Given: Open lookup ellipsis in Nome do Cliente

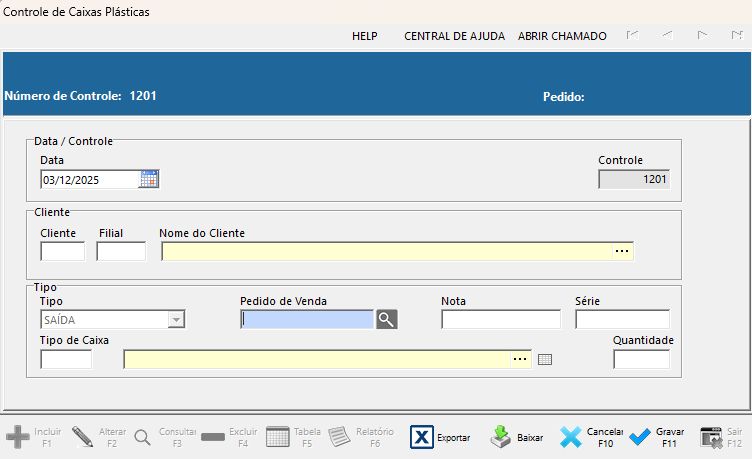Looking at the screenshot, I should [622, 251].
